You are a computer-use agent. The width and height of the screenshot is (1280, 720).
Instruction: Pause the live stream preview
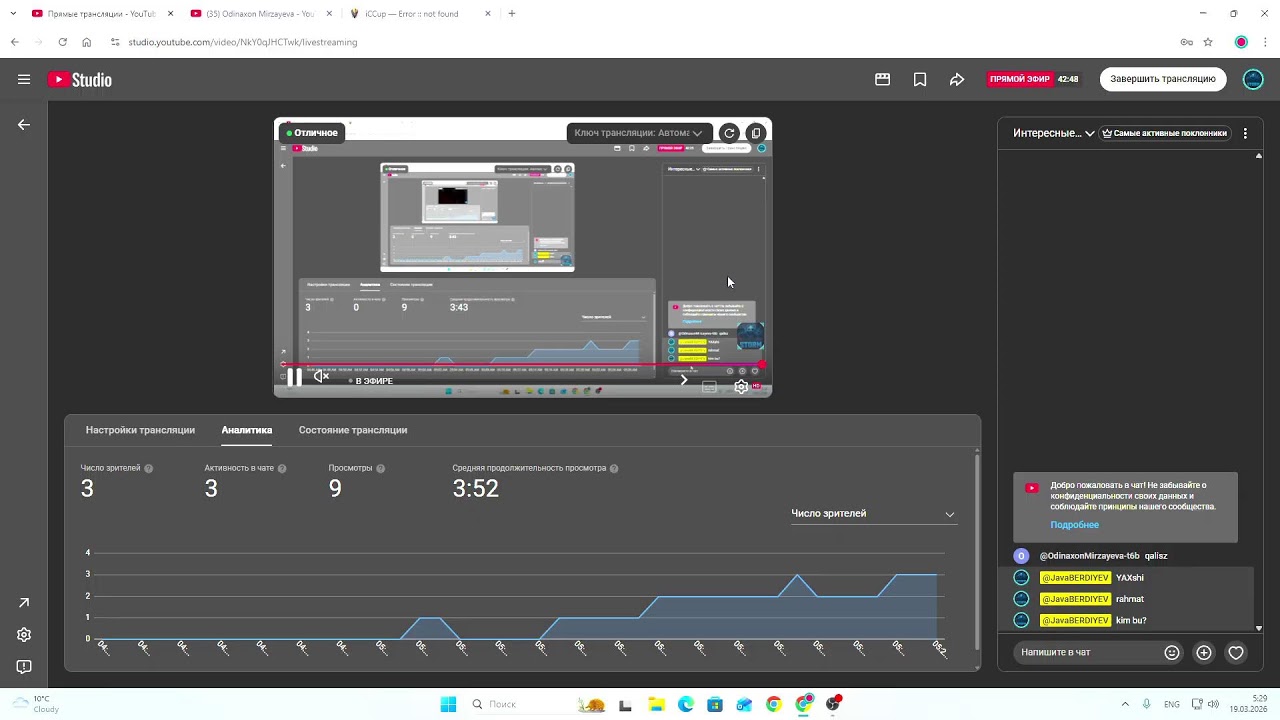[x=294, y=377]
